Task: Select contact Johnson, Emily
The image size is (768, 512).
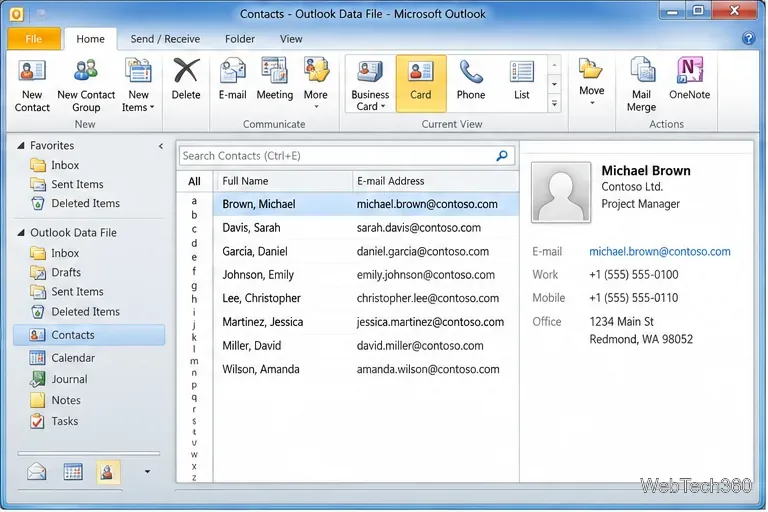Action: coord(366,275)
